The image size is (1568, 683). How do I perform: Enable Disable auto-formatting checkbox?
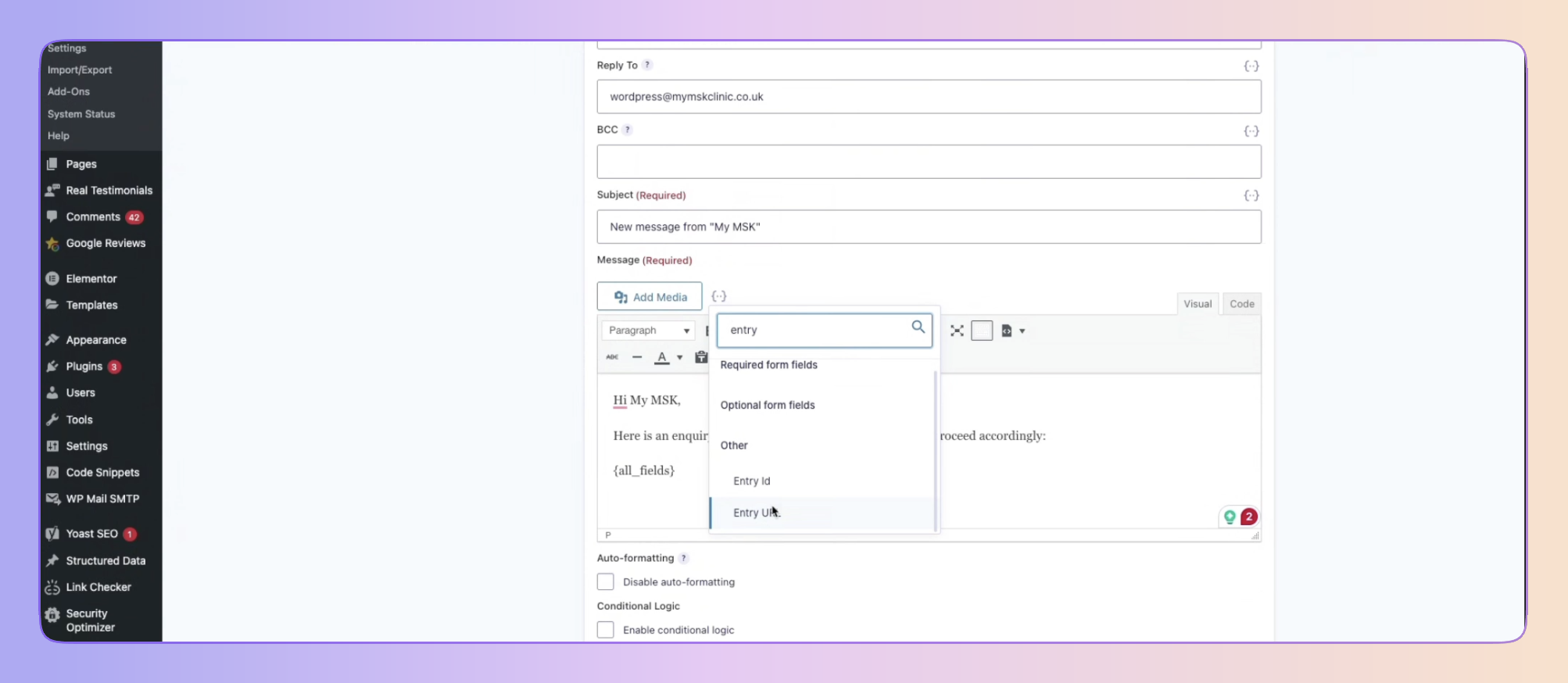point(605,581)
